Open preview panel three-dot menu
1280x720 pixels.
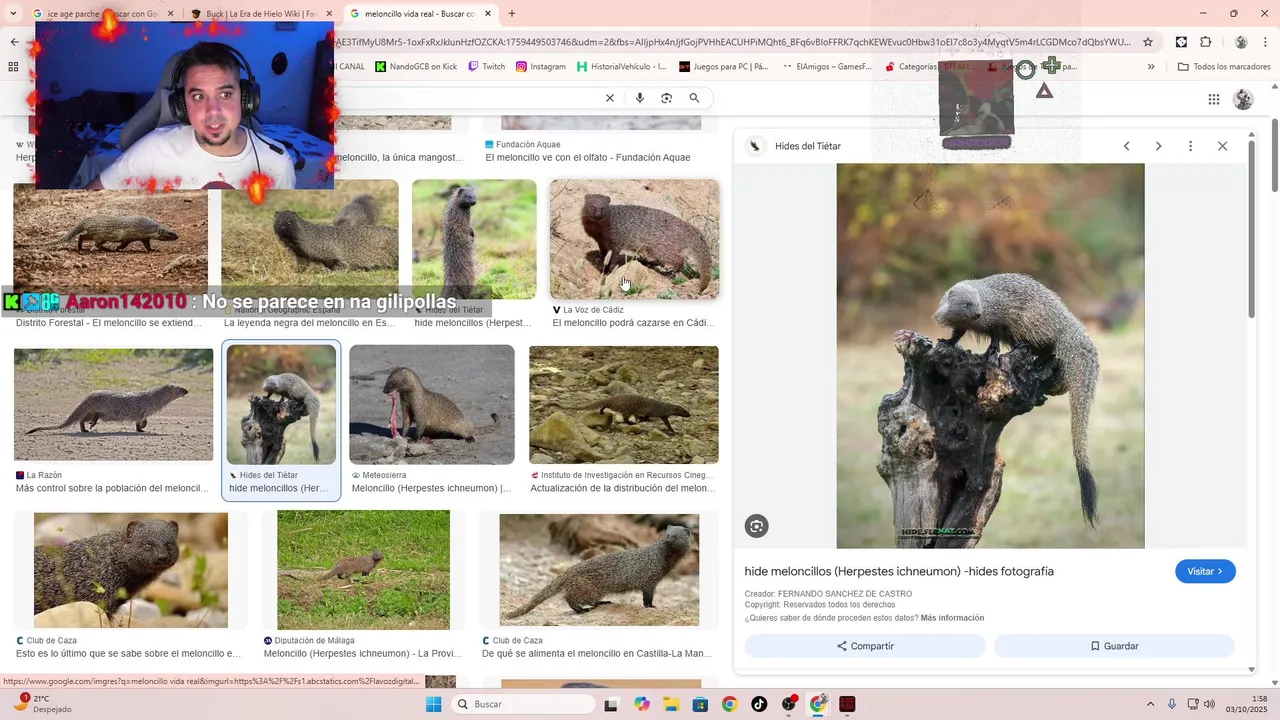click(1190, 146)
